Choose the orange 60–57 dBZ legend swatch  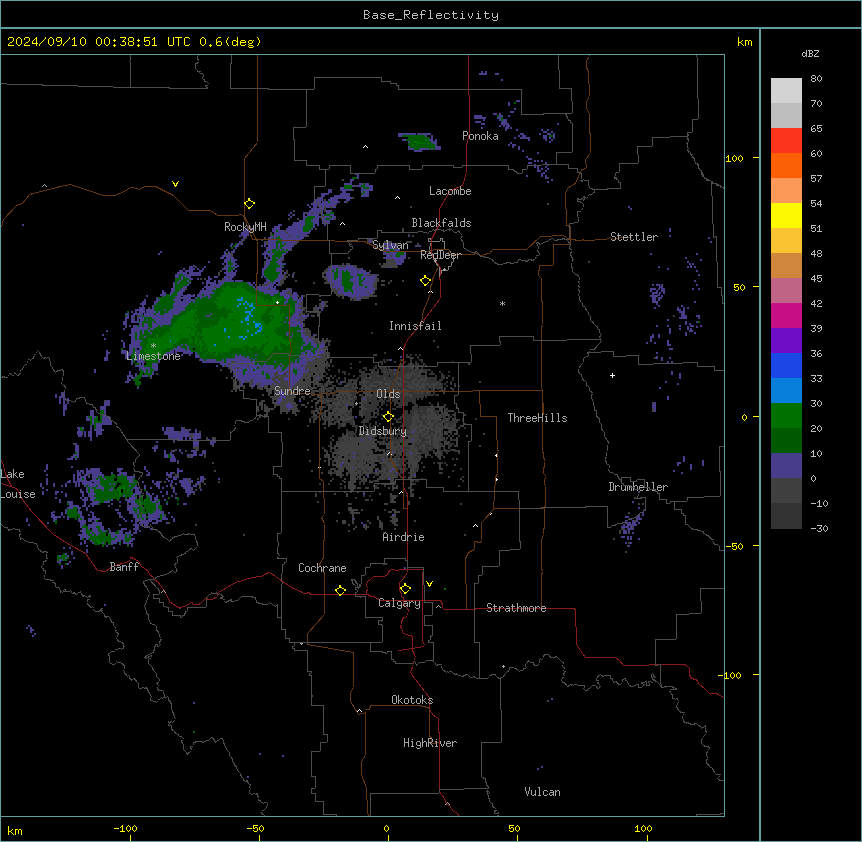tap(786, 165)
